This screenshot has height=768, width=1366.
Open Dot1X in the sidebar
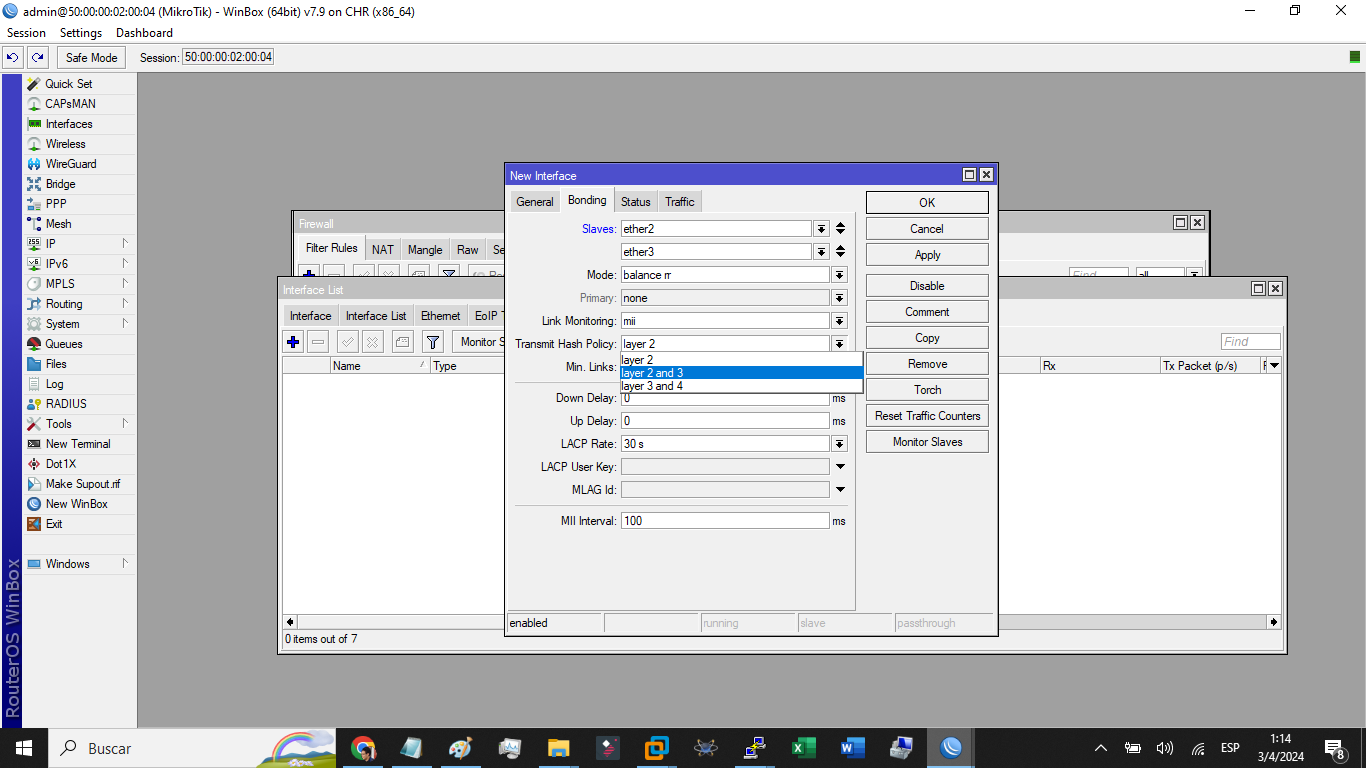[60, 464]
